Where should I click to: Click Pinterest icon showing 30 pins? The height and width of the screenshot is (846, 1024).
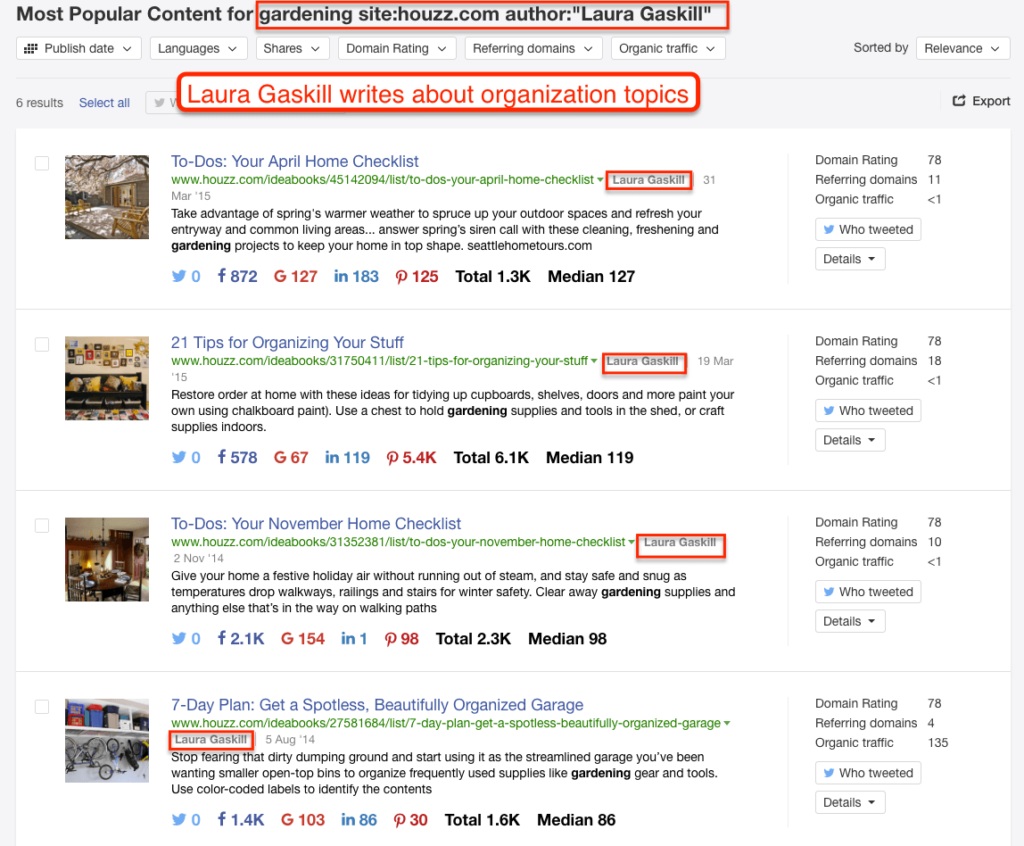pos(400,820)
